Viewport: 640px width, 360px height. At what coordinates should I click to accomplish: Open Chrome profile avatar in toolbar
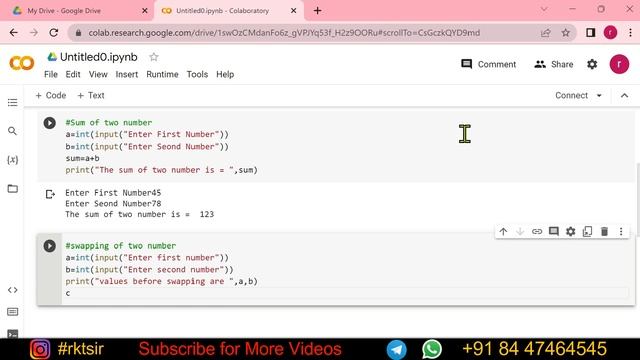[610, 33]
